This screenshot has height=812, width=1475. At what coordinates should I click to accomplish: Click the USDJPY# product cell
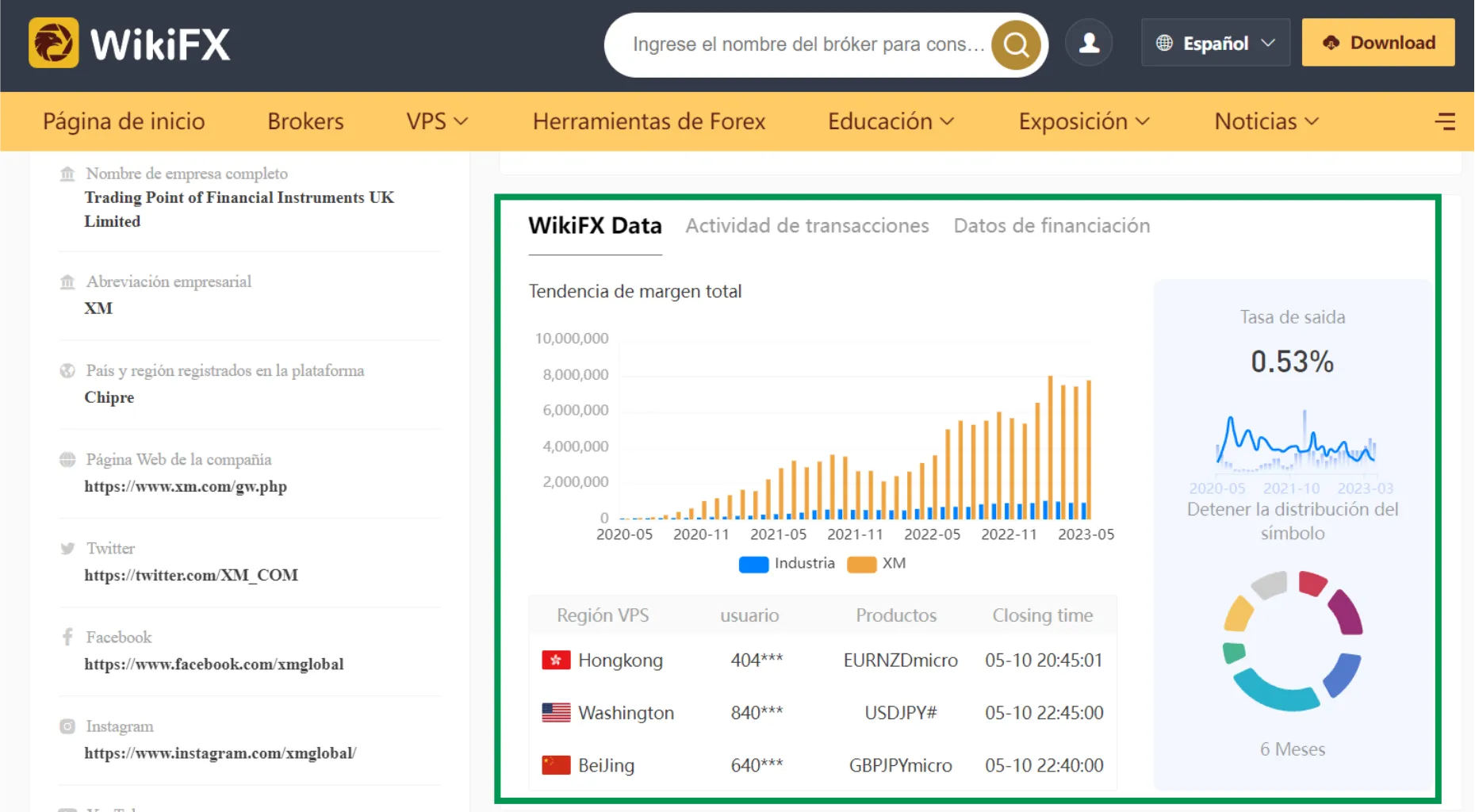coord(900,712)
